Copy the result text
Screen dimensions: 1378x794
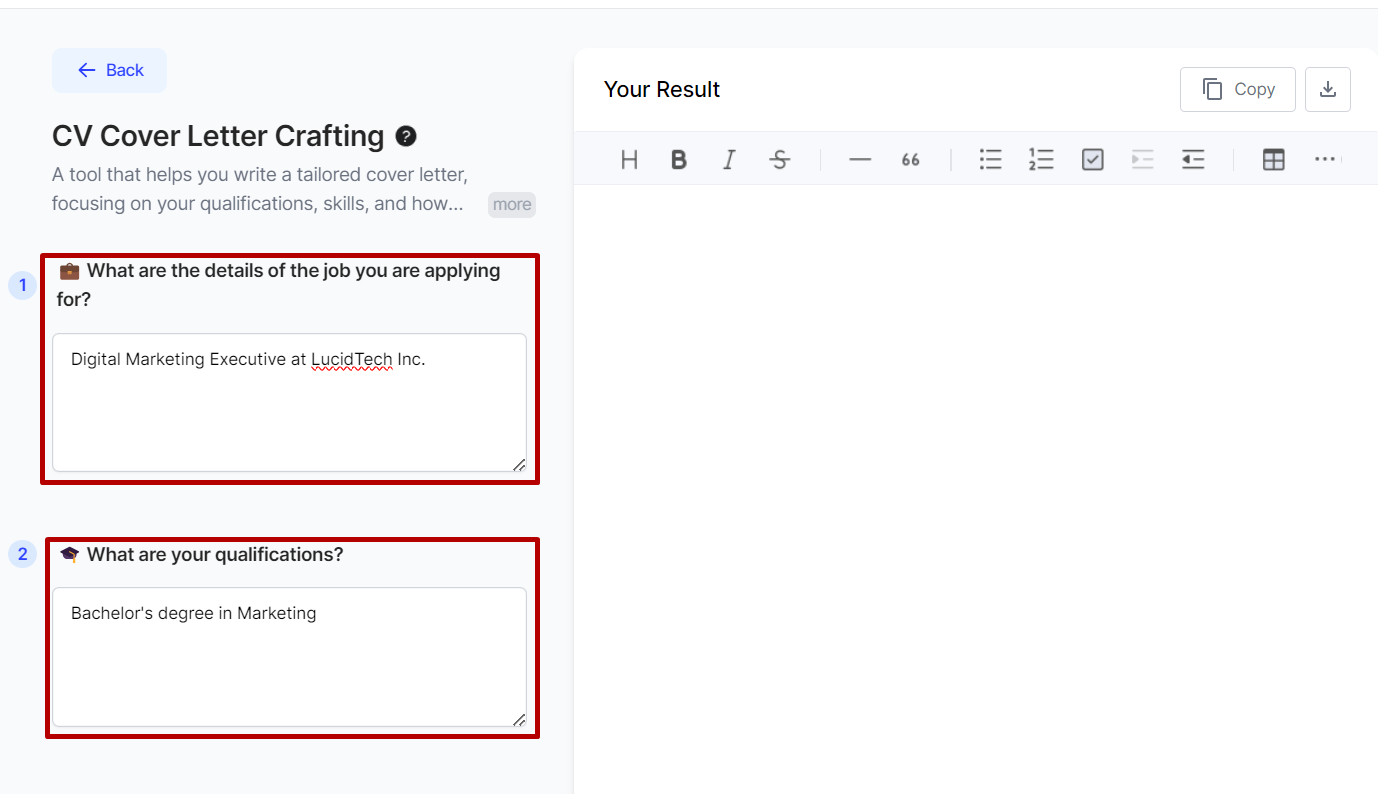pos(1238,90)
